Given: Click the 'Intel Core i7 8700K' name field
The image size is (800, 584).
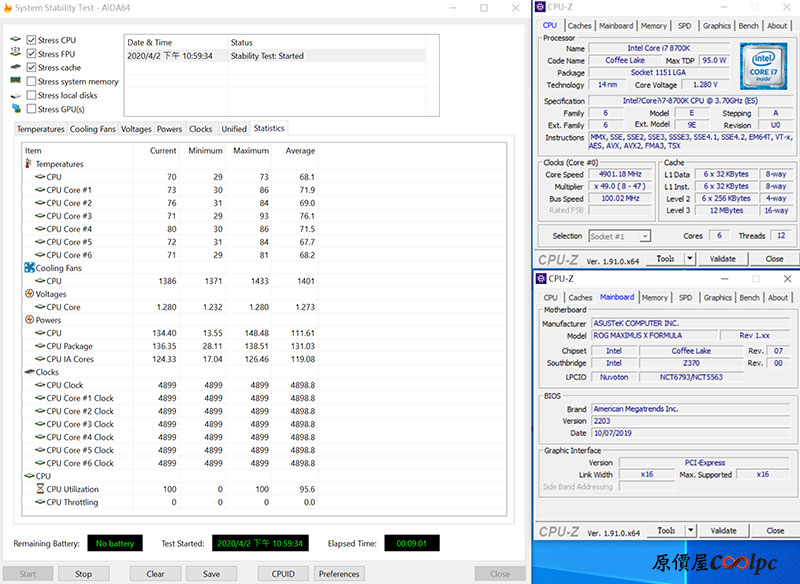Looking at the screenshot, I should pos(659,48).
